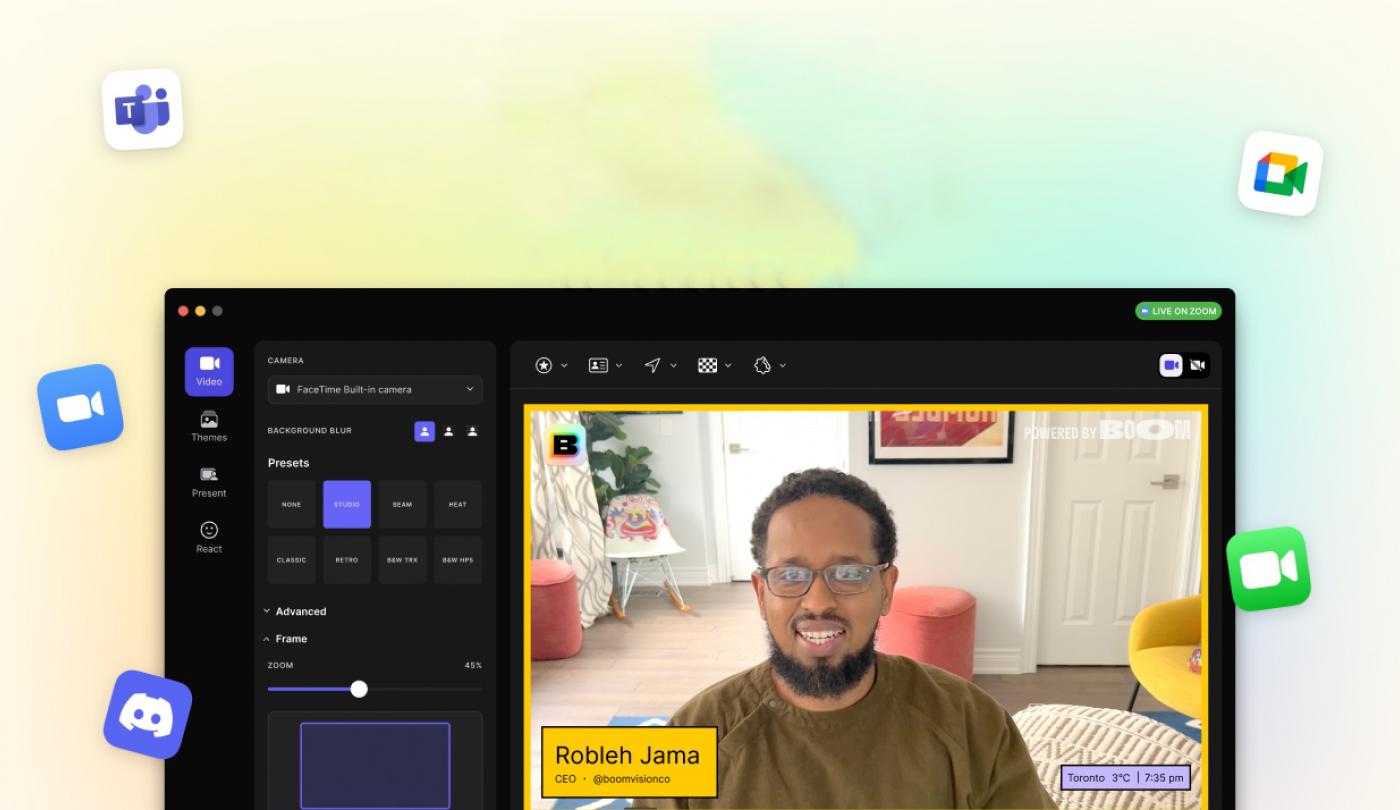Enable camera-on toggle in top right
Viewport: 1400px width, 810px height.
pyautogui.click(x=1172, y=366)
